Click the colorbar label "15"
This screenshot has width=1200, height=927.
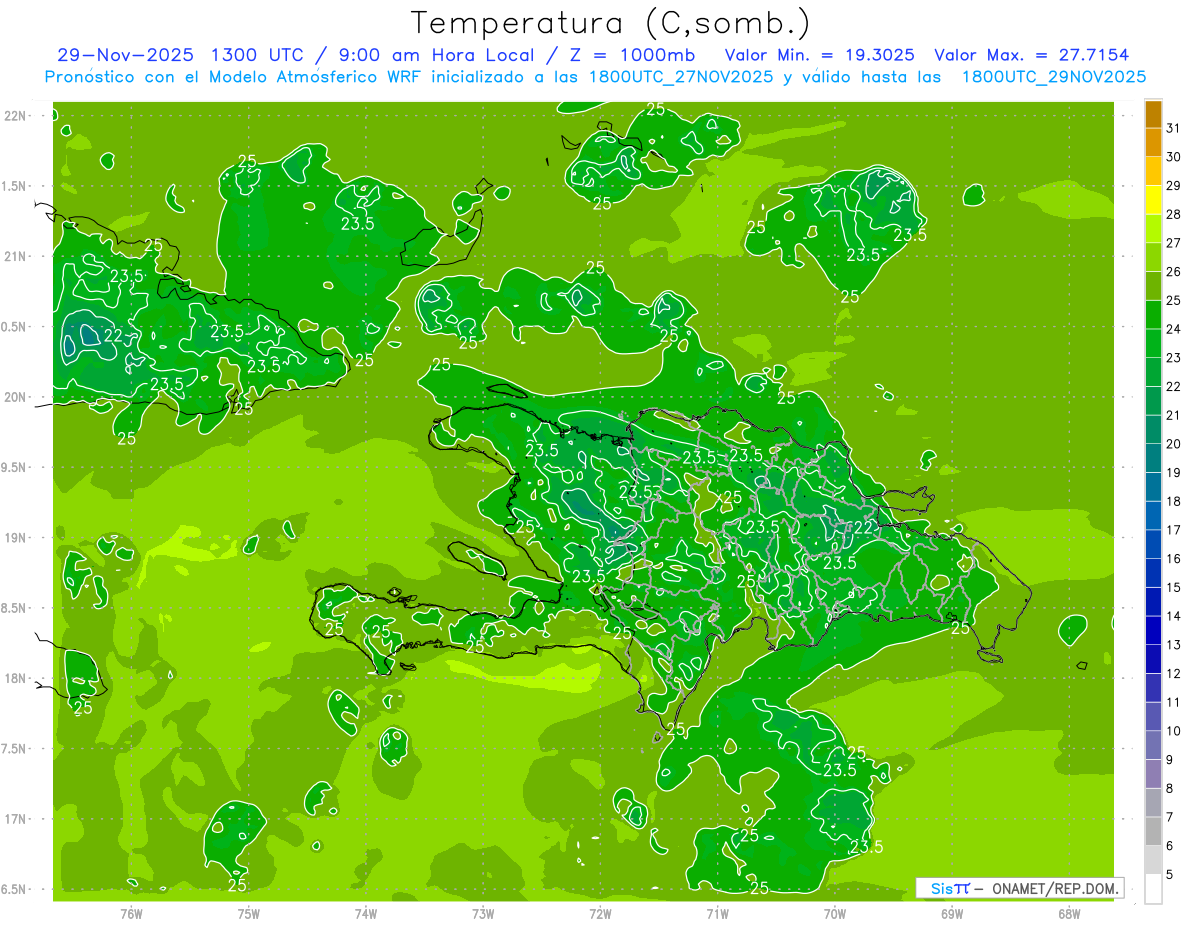[x=1174, y=588]
